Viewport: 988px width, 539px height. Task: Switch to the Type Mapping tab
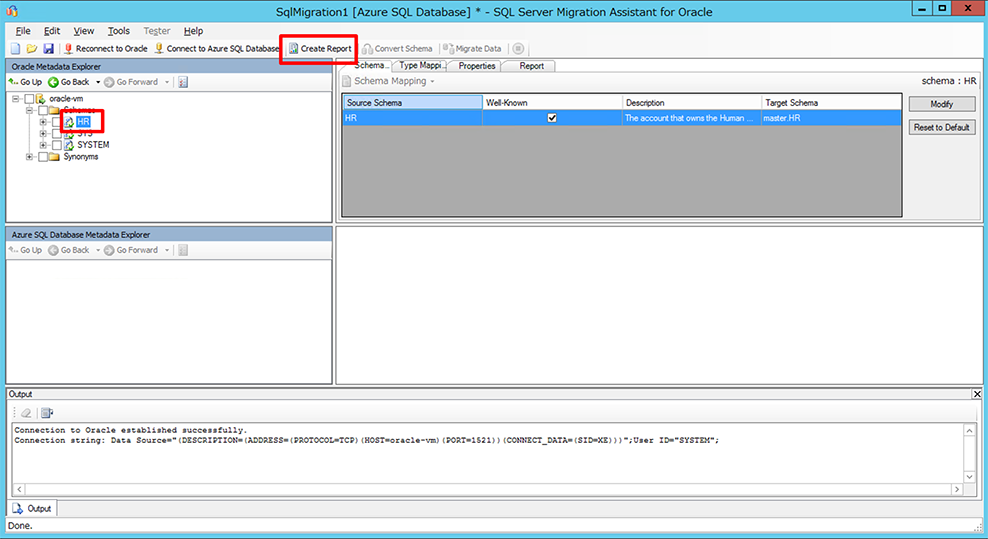(x=420, y=66)
